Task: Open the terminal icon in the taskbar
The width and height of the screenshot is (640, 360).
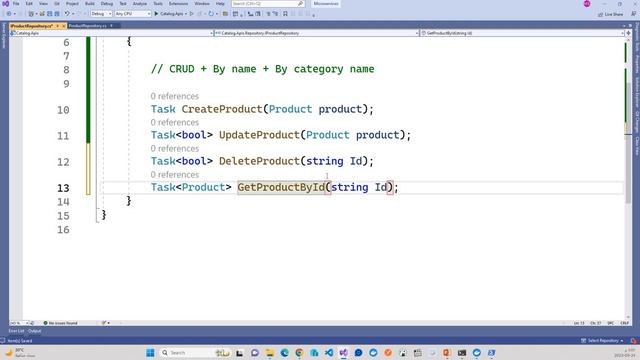Action: click(x=462, y=353)
